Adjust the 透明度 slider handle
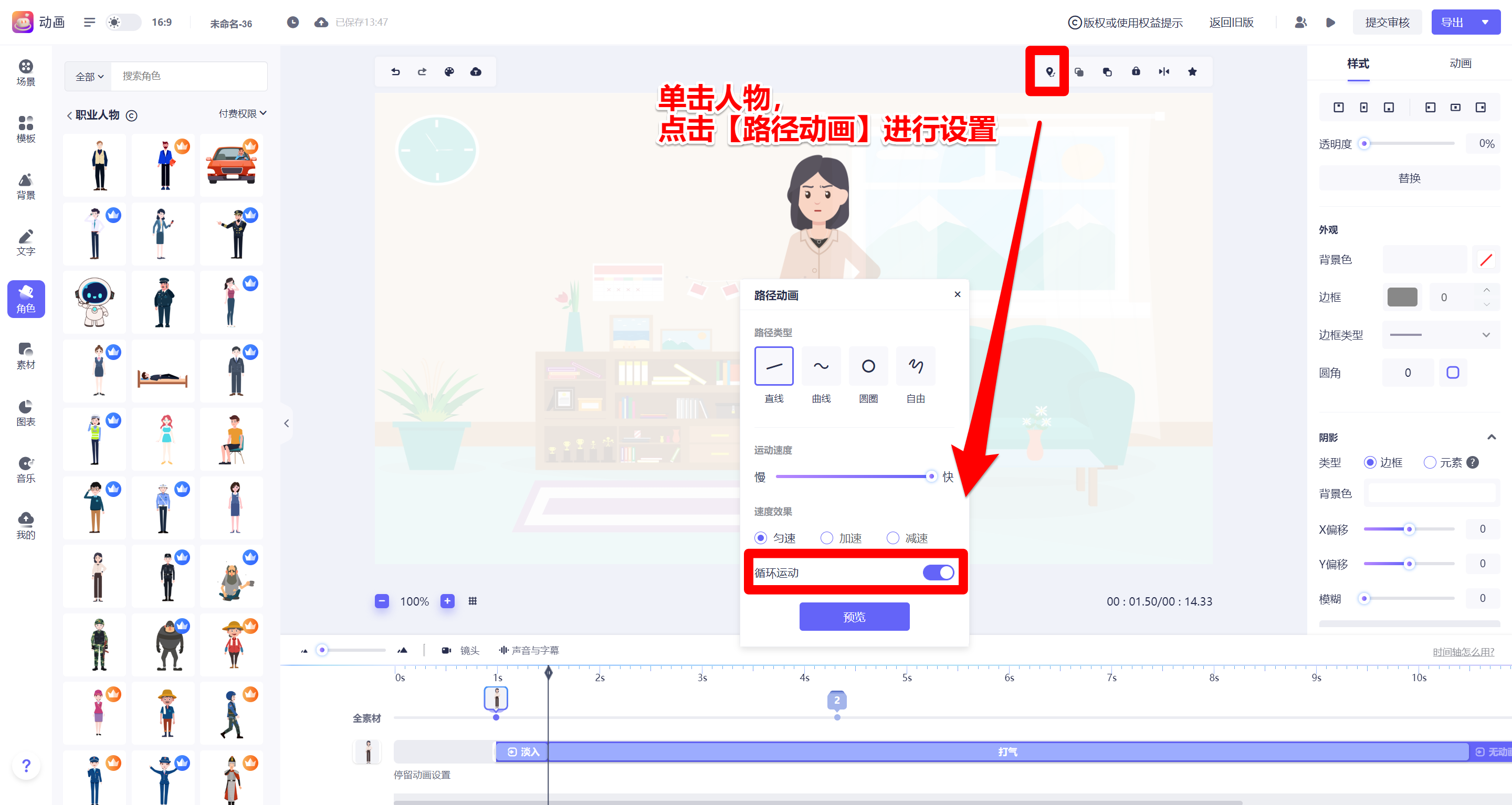The width and height of the screenshot is (1512, 805). (1364, 144)
